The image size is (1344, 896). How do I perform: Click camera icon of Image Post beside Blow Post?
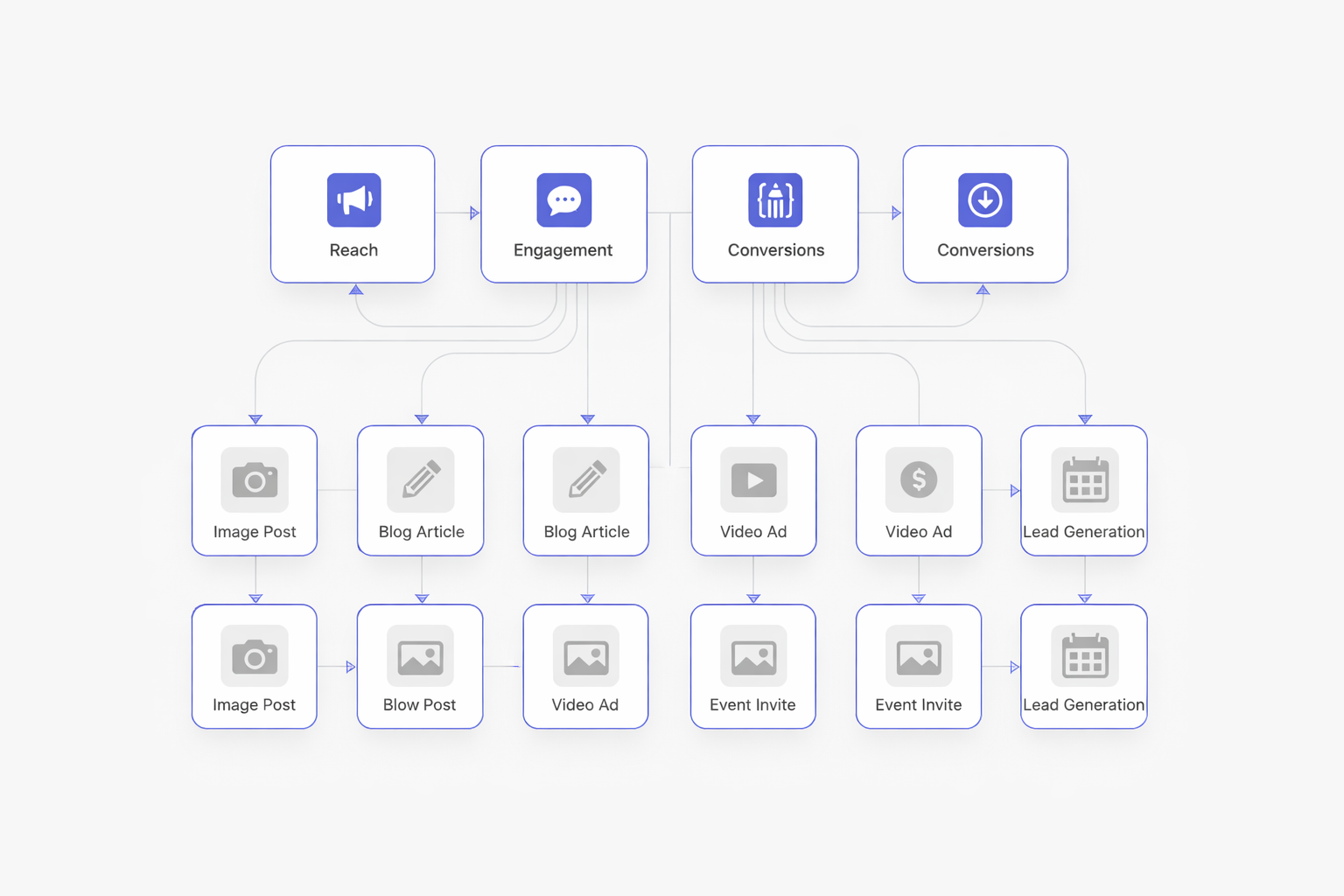255,656
